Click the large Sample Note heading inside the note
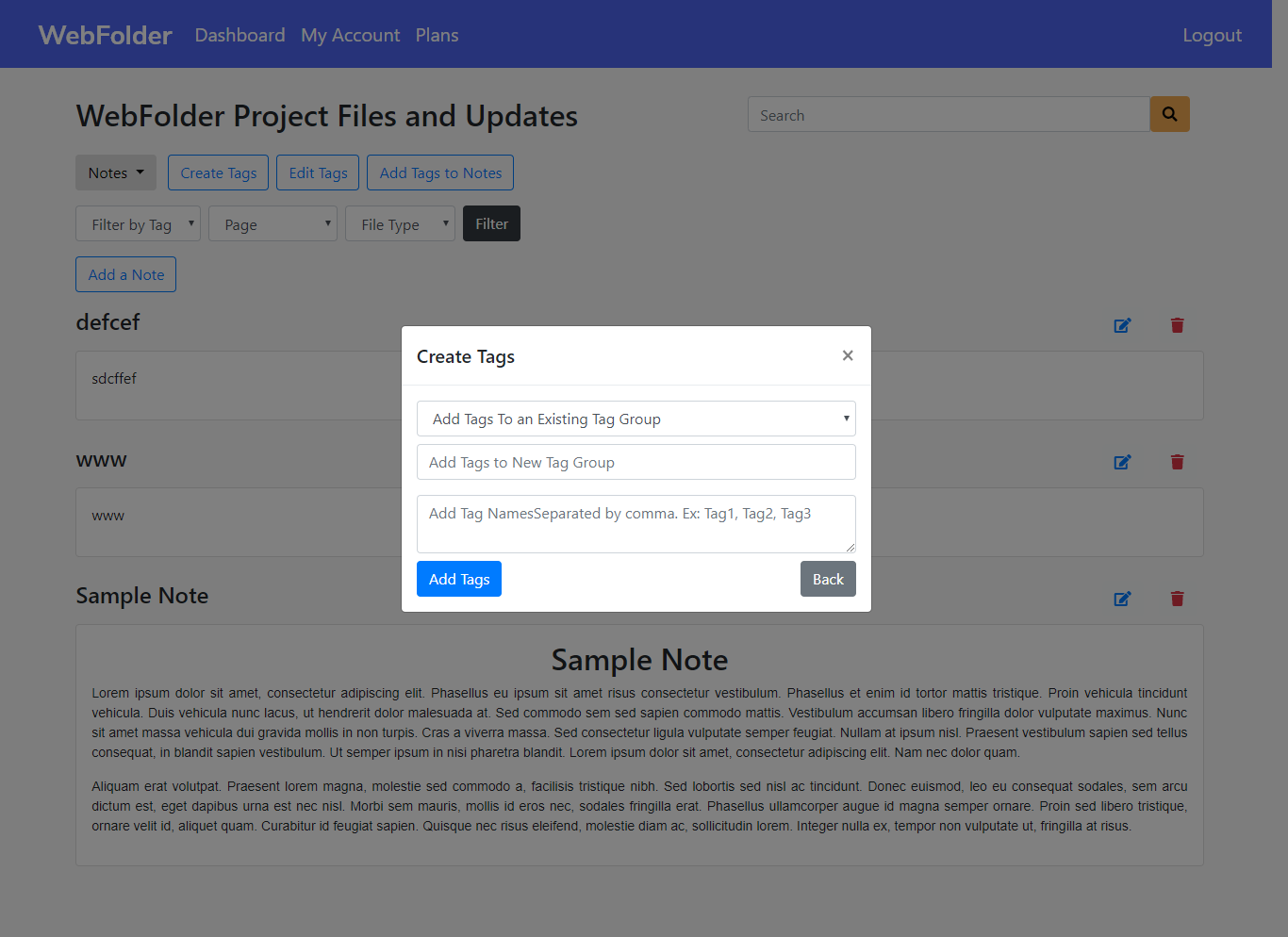Viewport: 1288px width, 937px height. (639, 660)
